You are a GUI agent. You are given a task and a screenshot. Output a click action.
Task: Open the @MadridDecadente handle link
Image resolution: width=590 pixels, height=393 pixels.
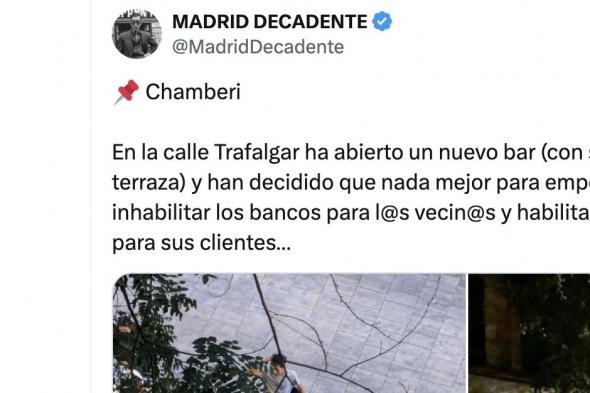coord(258,47)
